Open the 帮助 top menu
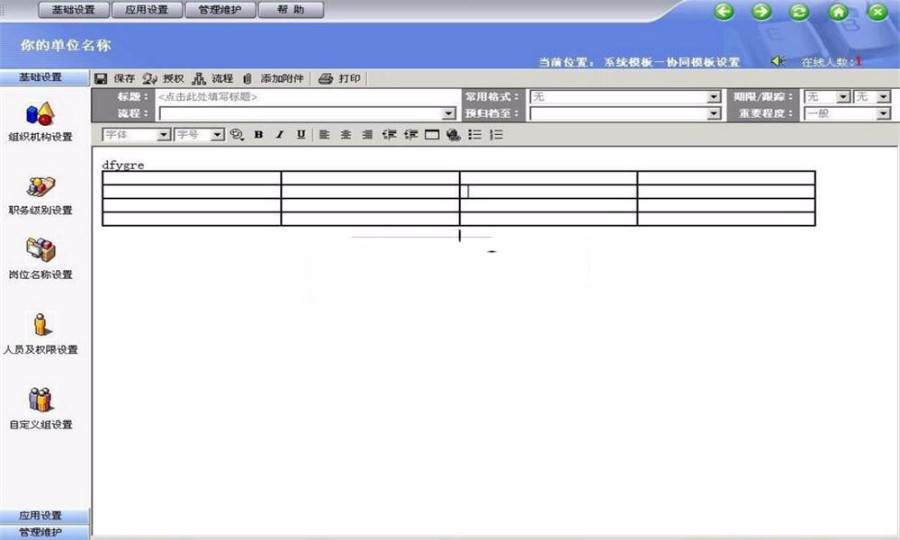Viewport: 900px width, 540px height. coord(291,10)
